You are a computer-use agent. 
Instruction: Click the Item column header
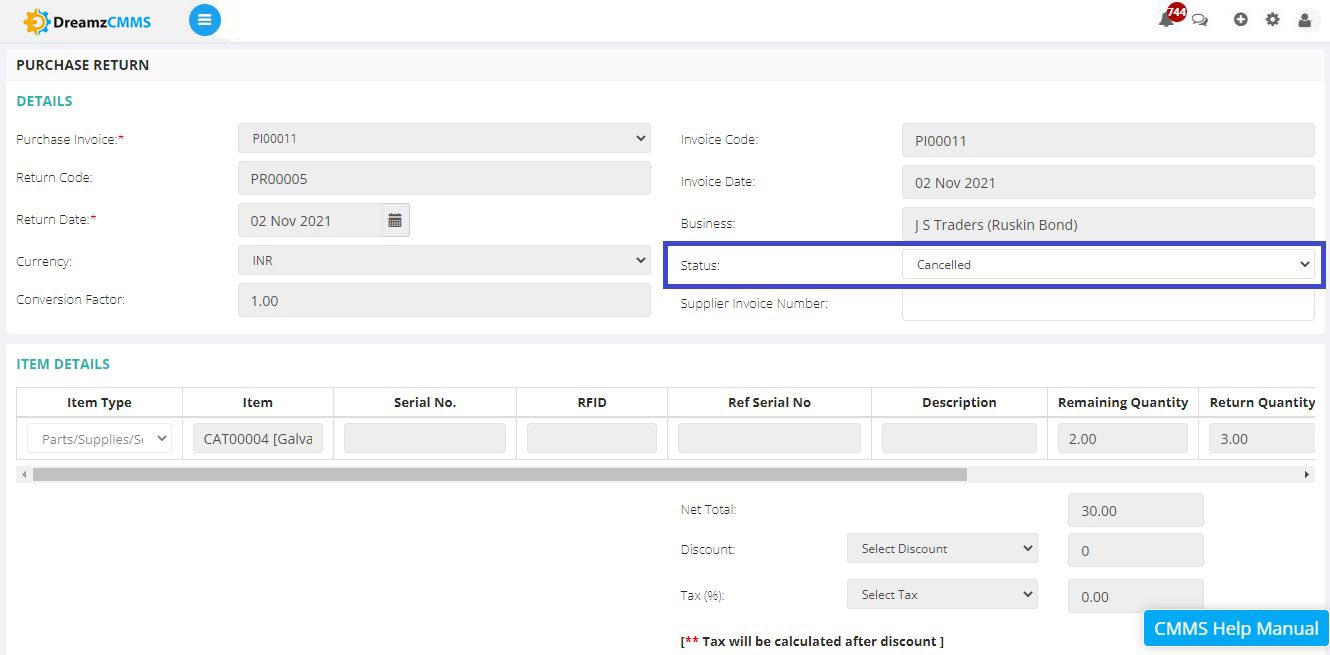(x=258, y=402)
